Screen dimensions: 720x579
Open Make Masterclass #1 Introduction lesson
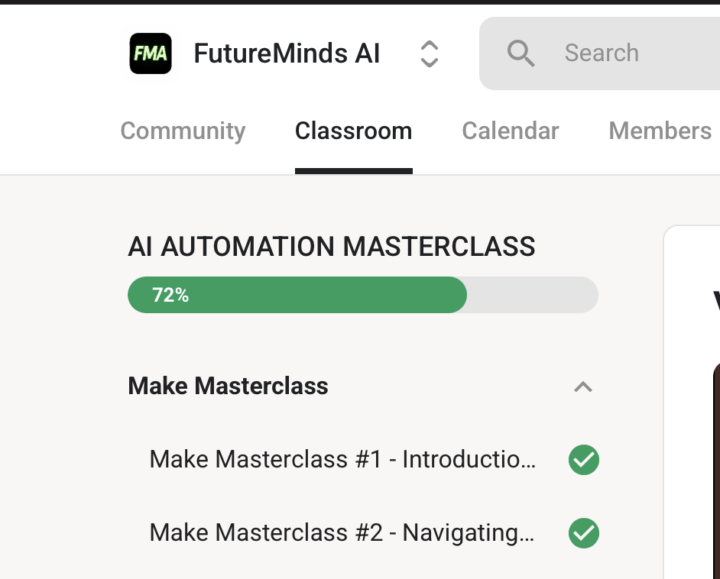pos(342,460)
